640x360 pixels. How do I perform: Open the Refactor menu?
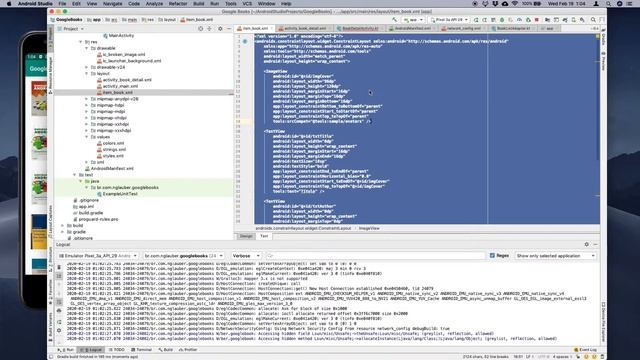[x=178, y=4]
